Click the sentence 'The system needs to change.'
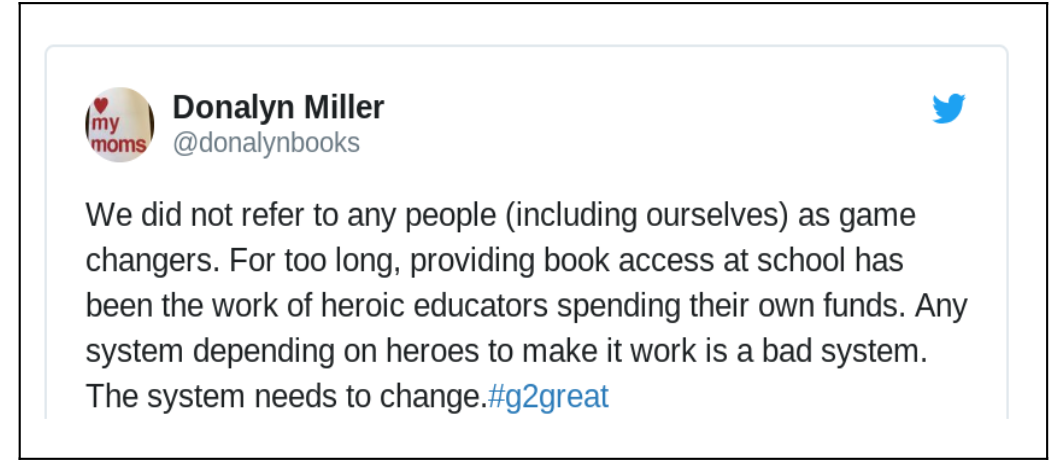1058x466 pixels. [286, 397]
